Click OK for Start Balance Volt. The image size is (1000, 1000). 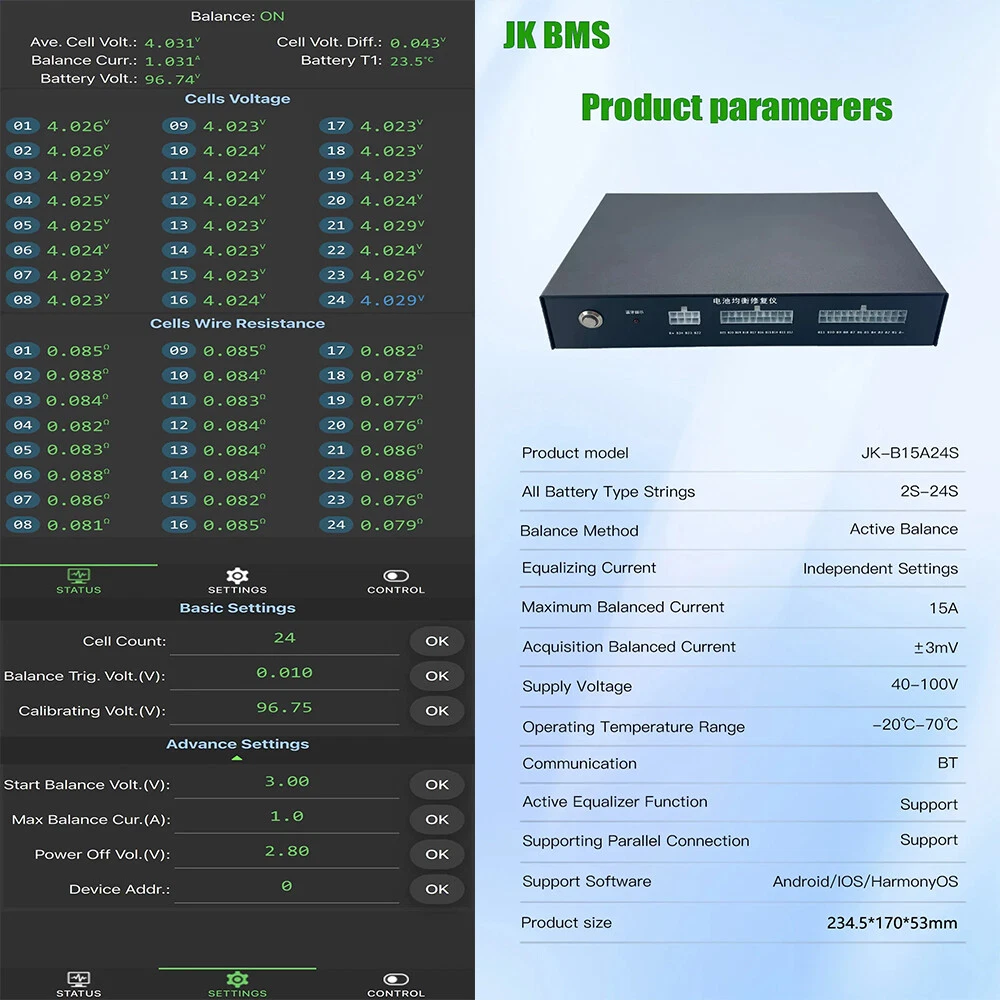[437, 785]
